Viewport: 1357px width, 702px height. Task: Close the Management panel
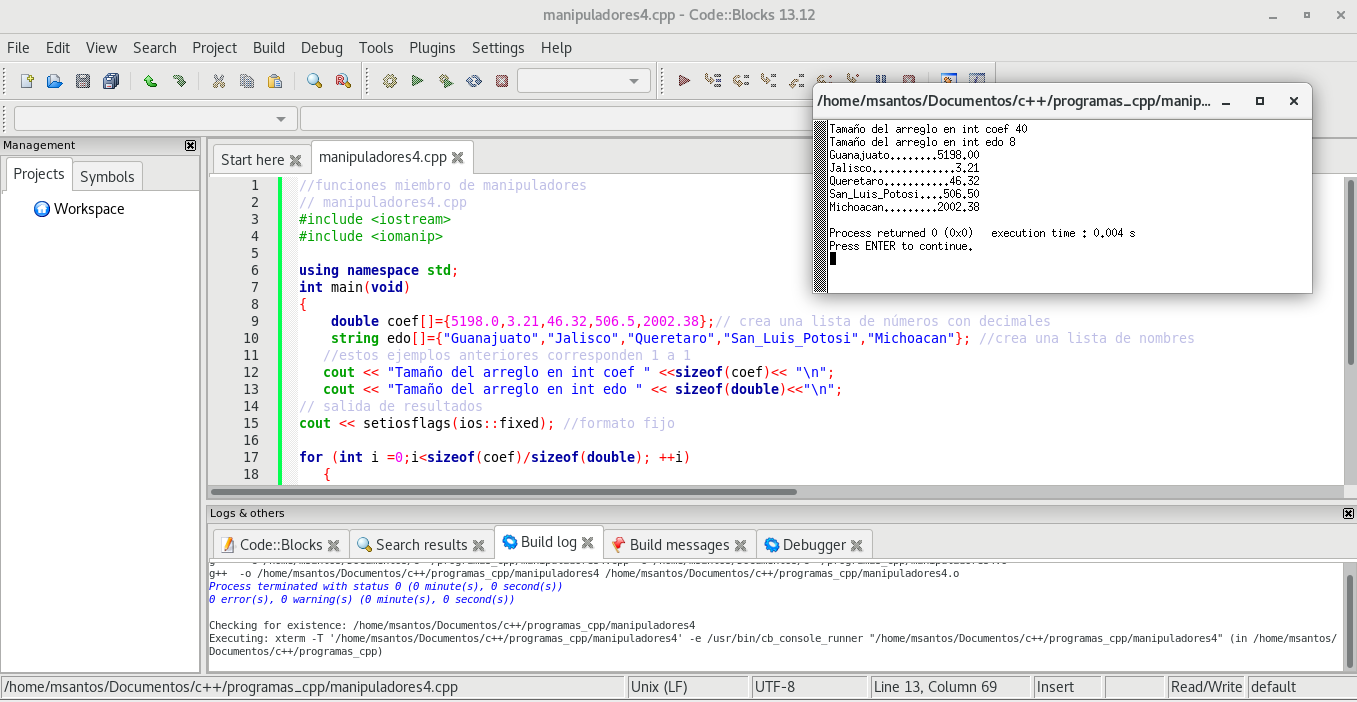click(x=191, y=145)
